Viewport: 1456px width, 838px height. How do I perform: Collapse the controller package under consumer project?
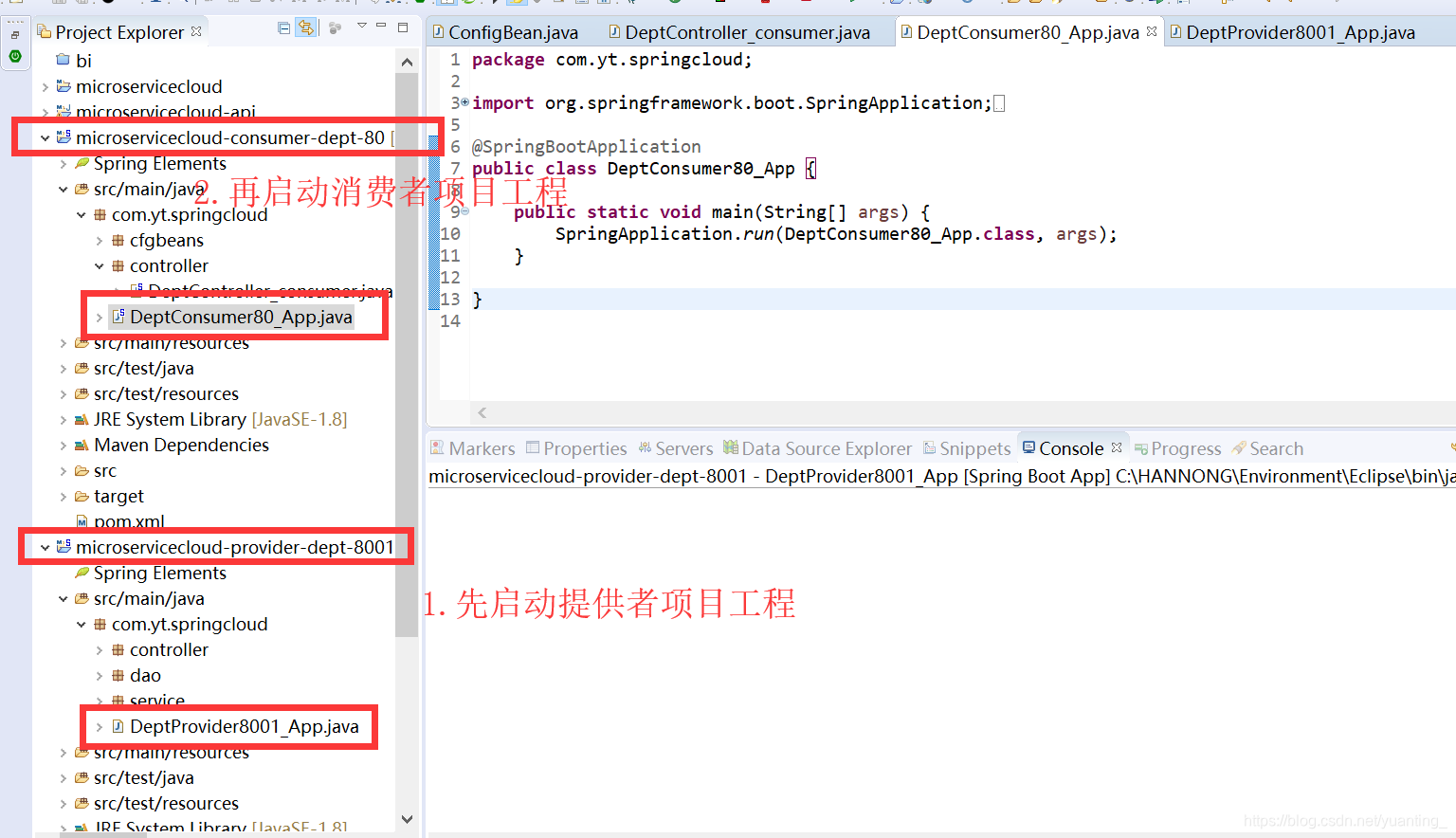coord(99,265)
